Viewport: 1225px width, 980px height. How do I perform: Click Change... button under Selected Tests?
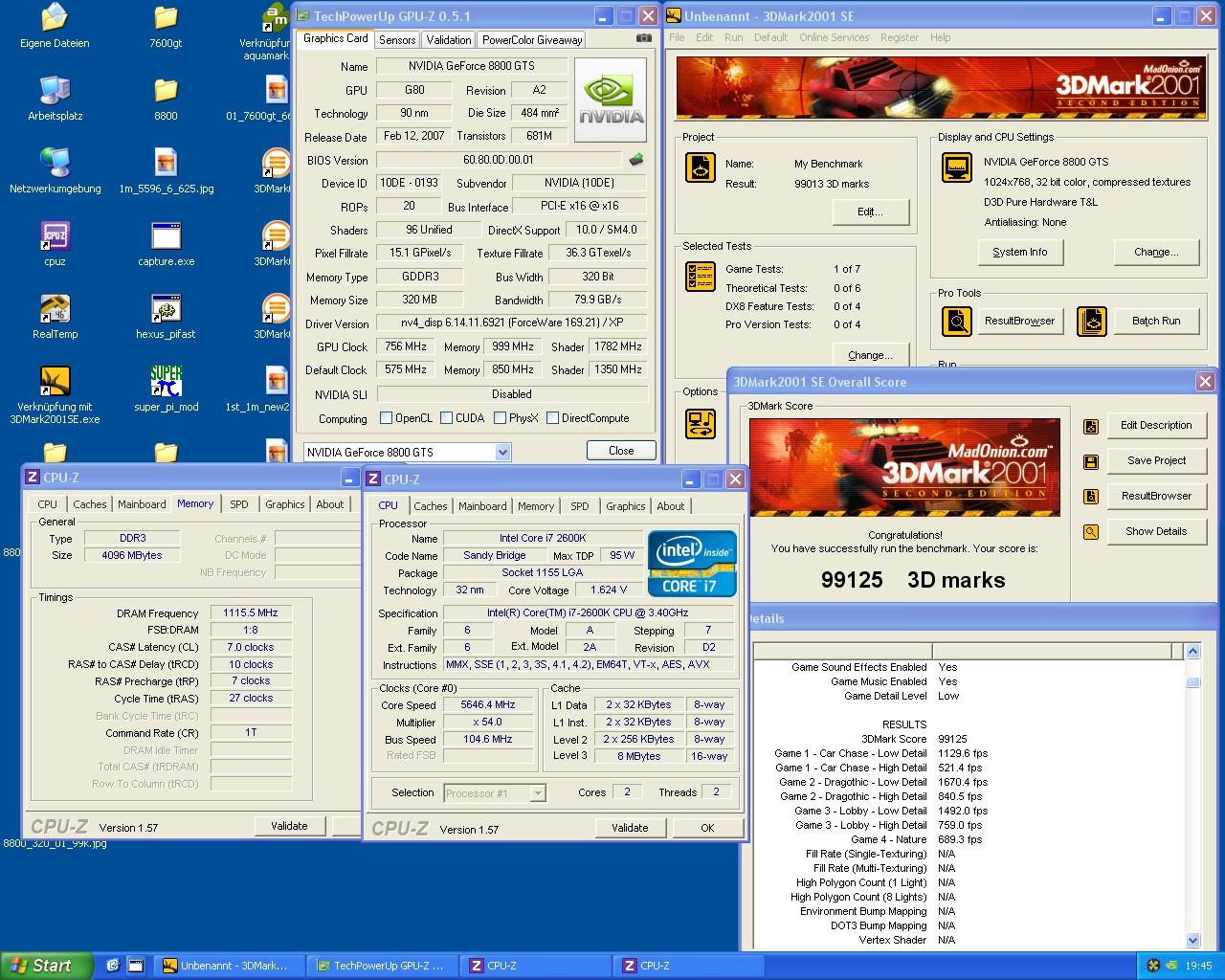pyautogui.click(x=869, y=355)
